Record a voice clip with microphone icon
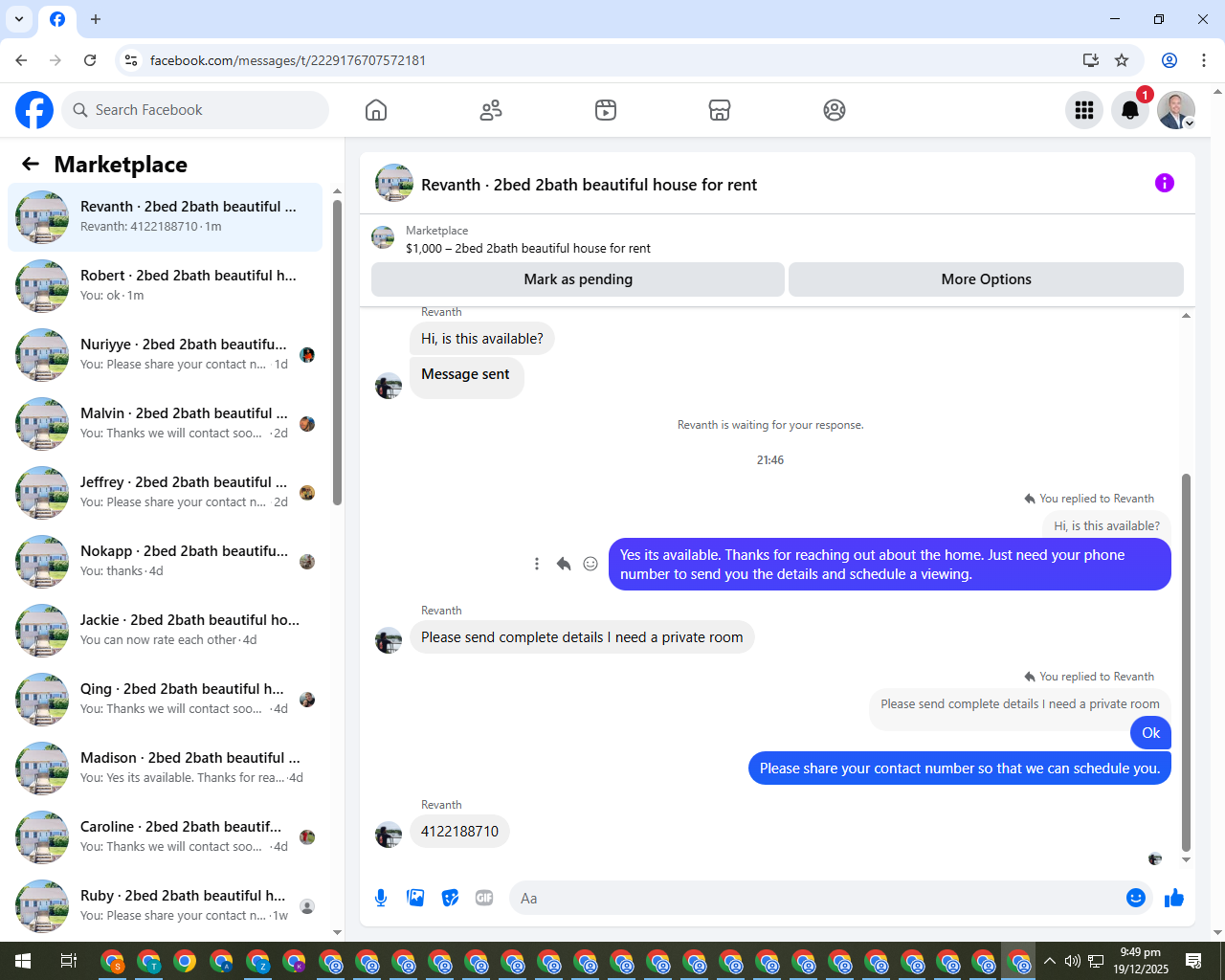Viewport: 1225px width, 980px height. tap(381, 898)
